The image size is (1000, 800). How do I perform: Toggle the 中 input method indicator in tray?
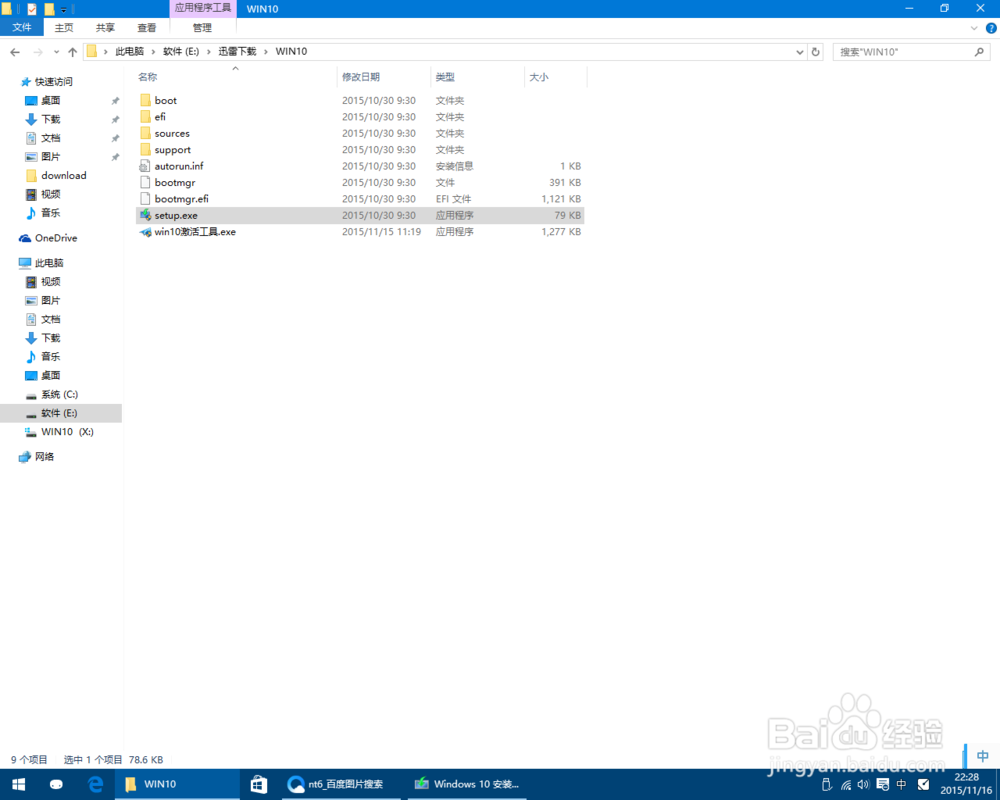pyautogui.click(x=901, y=785)
